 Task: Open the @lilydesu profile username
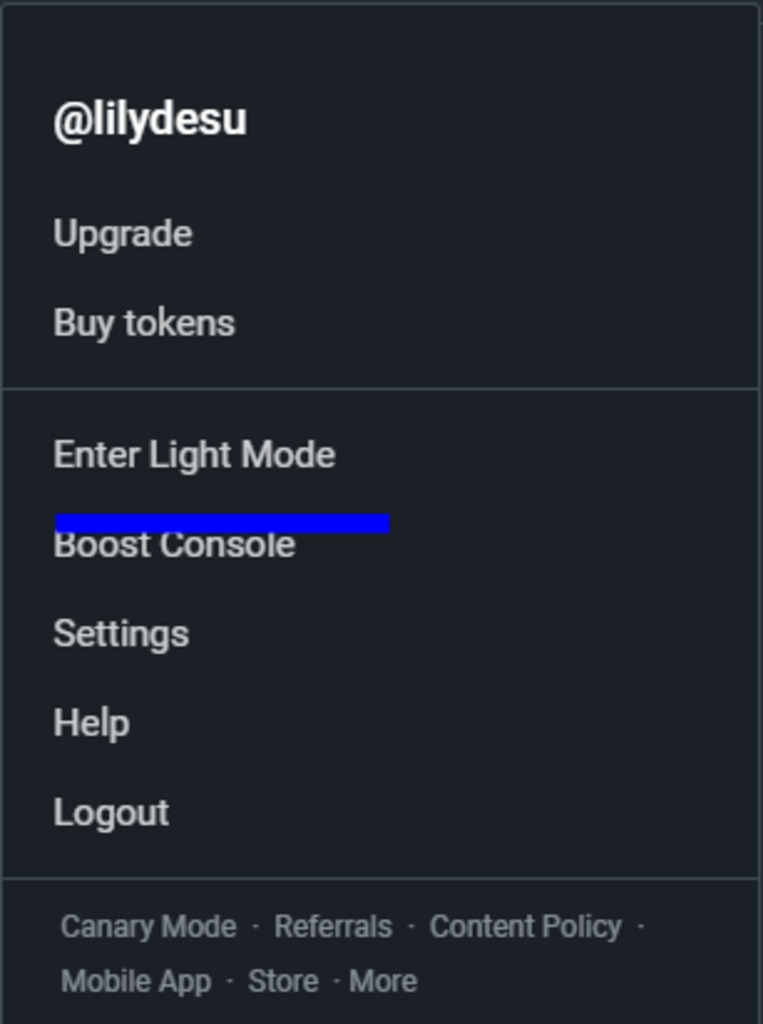click(150, 120)
